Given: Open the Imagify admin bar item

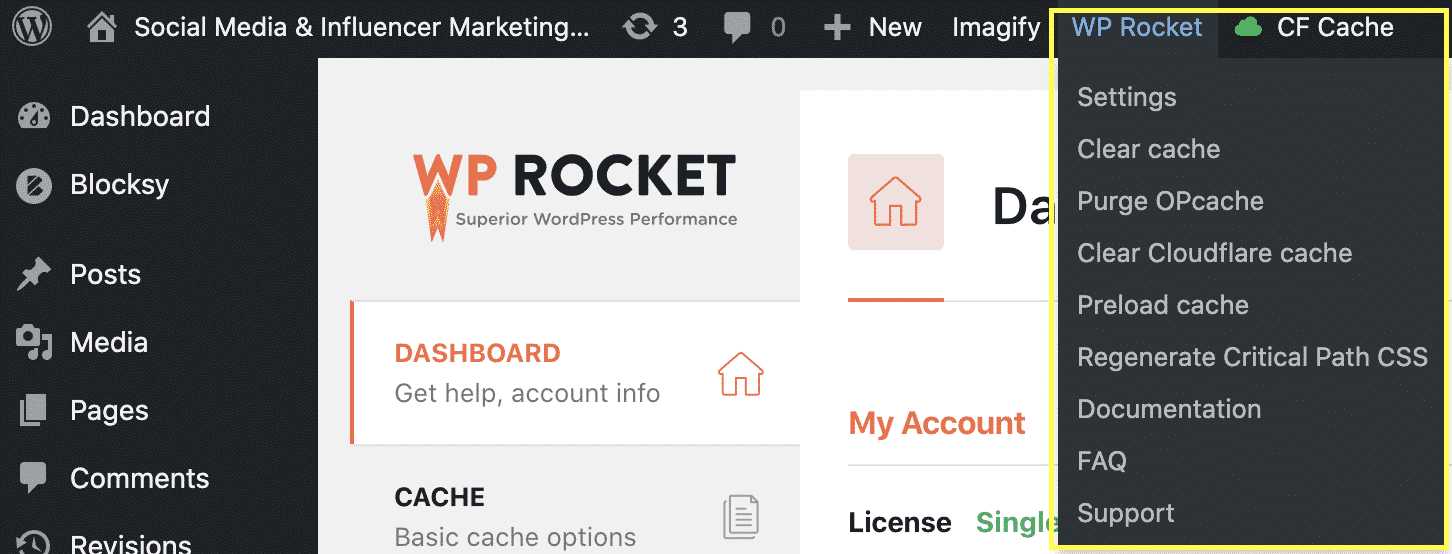Looking at the screenshot, I should tap(996, 27).
